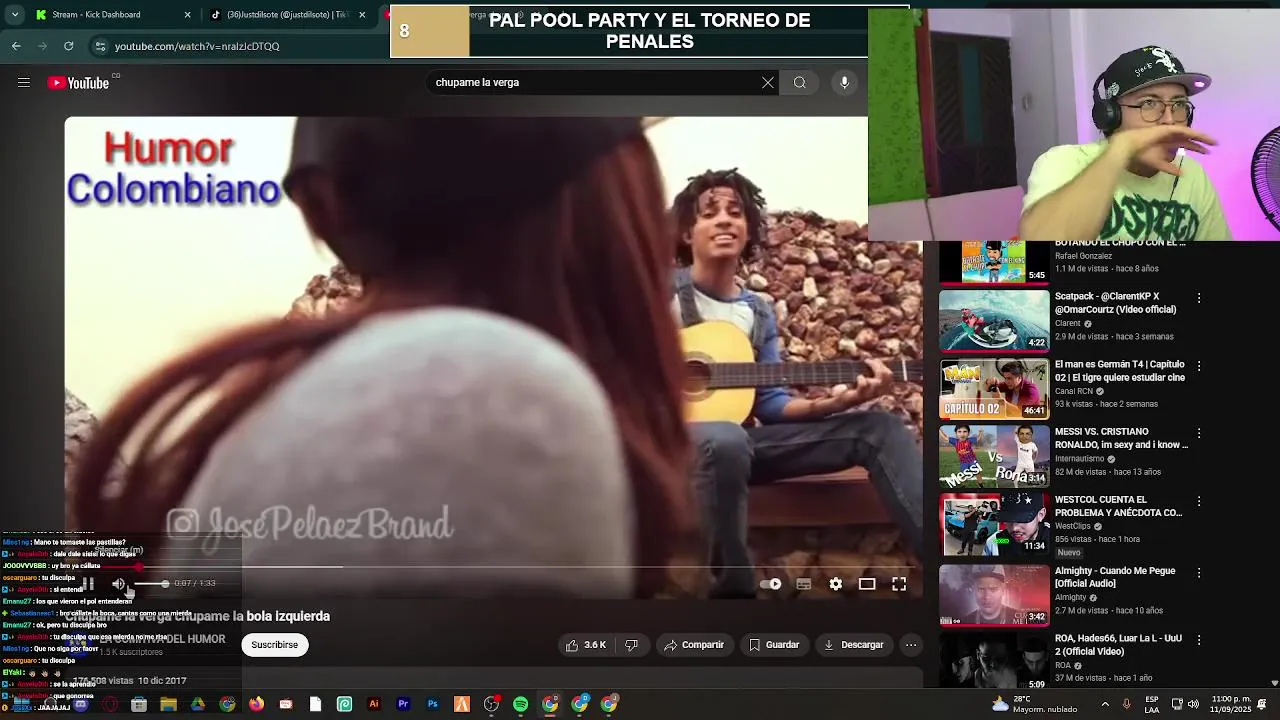Open options for Almighty Cuando Me Pegue
The width and height of the screenshot is (1280, 720).
pyautogui.click(x=1199, y=572)
